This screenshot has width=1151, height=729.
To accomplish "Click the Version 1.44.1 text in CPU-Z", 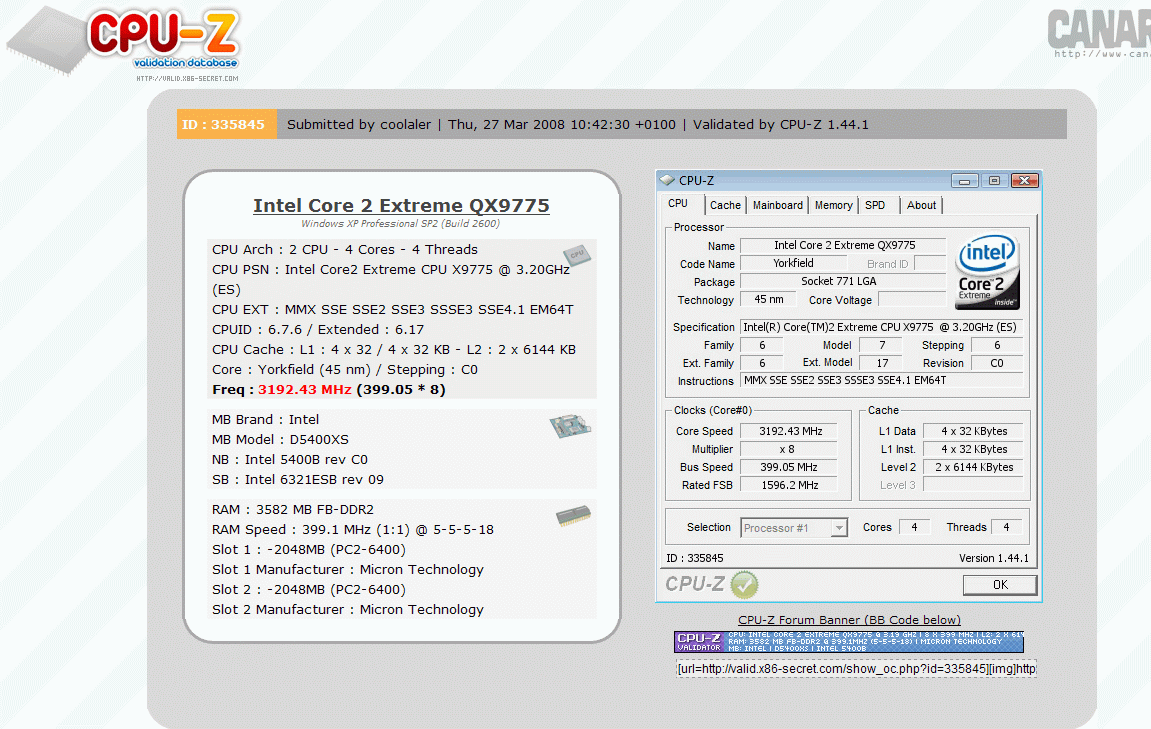I will [x=994, y=558].
